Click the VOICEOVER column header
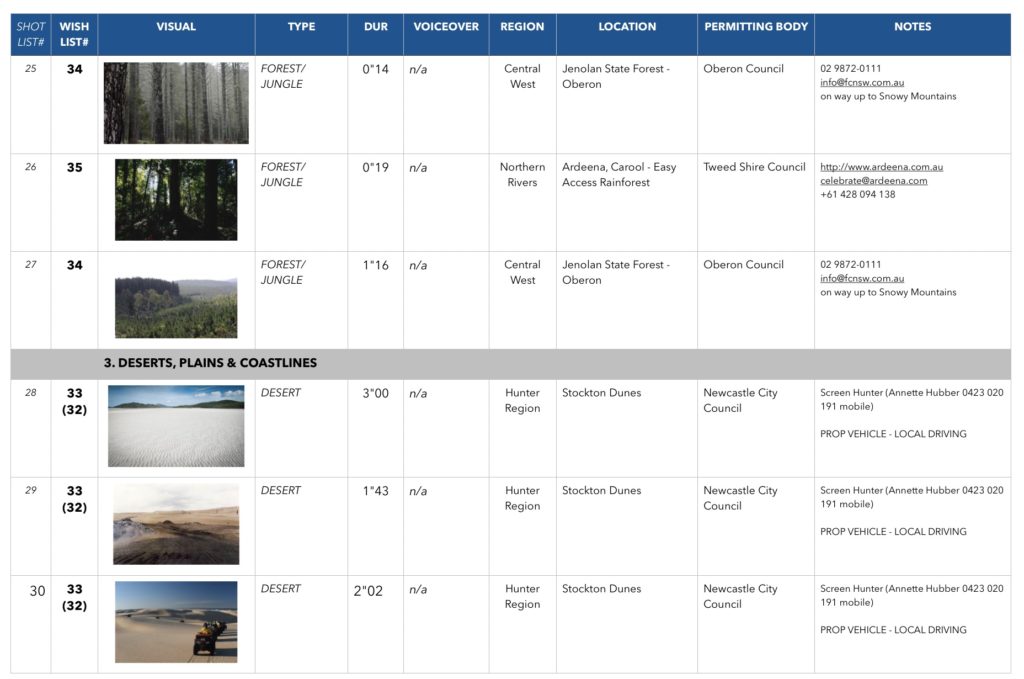This screenshot has width=1024, height=679. [x=446, y=34]
